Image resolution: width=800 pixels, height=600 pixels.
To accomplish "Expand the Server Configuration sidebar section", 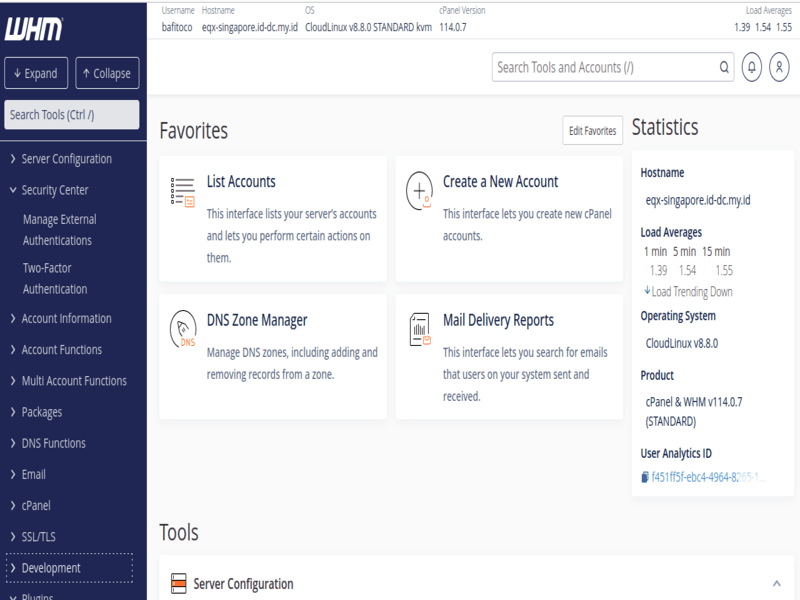I will (66, 159).
